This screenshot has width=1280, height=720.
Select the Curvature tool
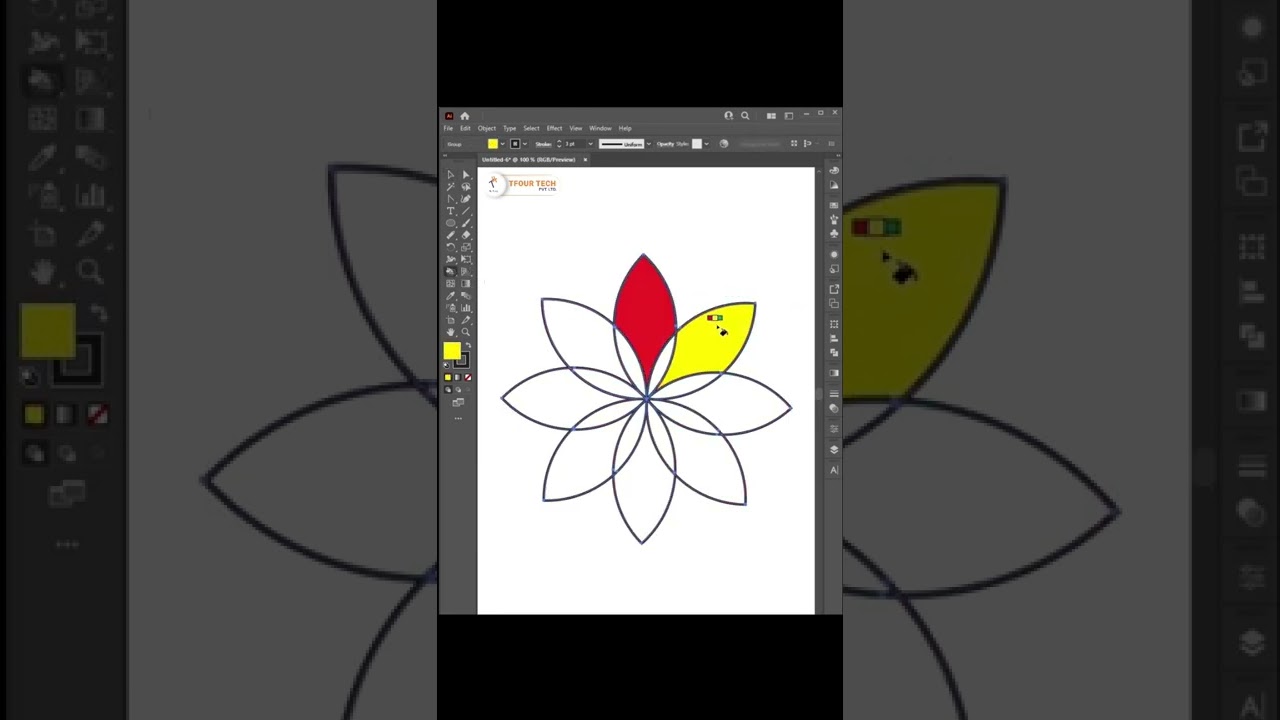[x=466, y=199]
